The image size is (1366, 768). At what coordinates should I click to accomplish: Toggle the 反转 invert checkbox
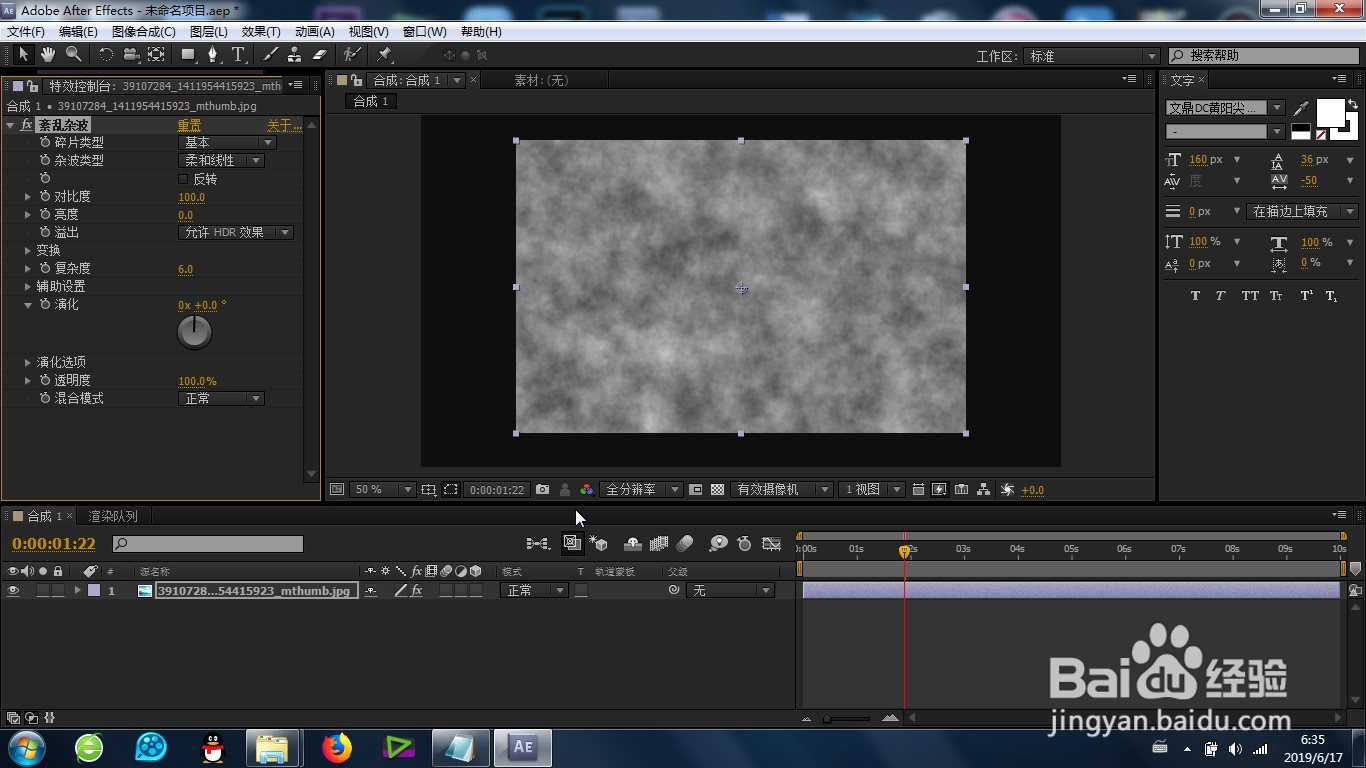(x=182, y=179)
